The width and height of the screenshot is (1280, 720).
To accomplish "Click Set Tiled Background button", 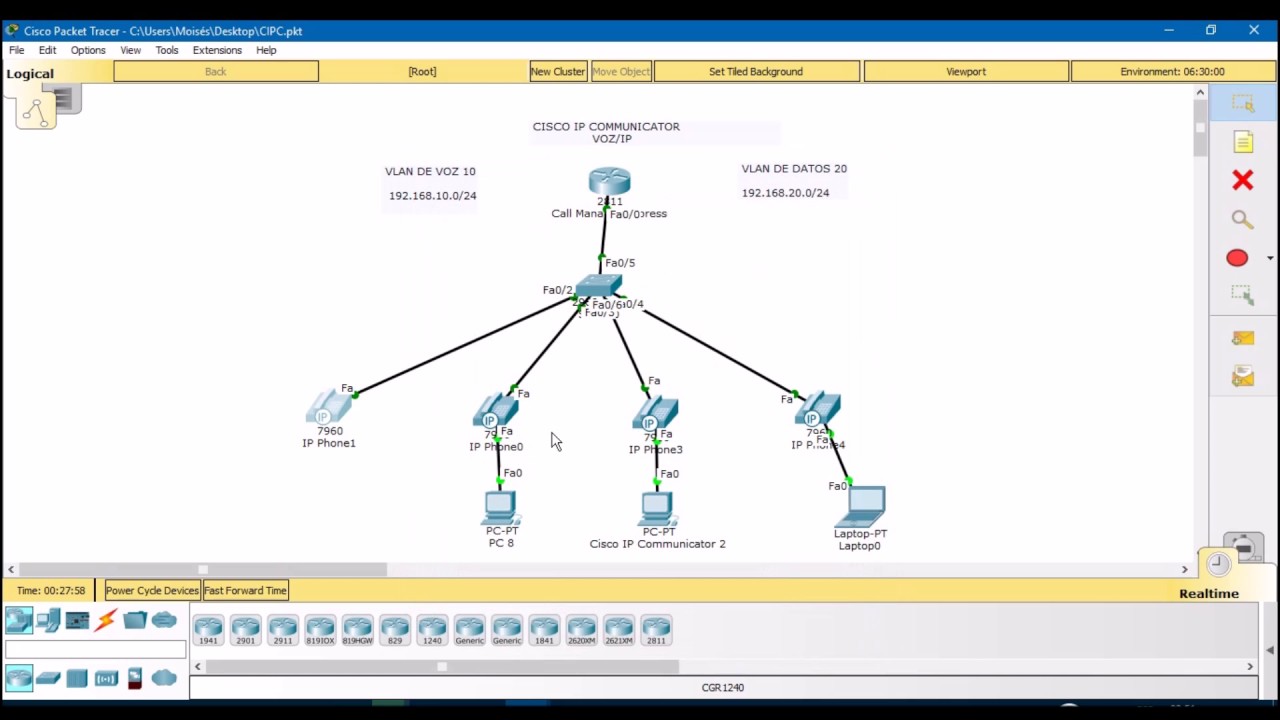I will coord(756,72).
